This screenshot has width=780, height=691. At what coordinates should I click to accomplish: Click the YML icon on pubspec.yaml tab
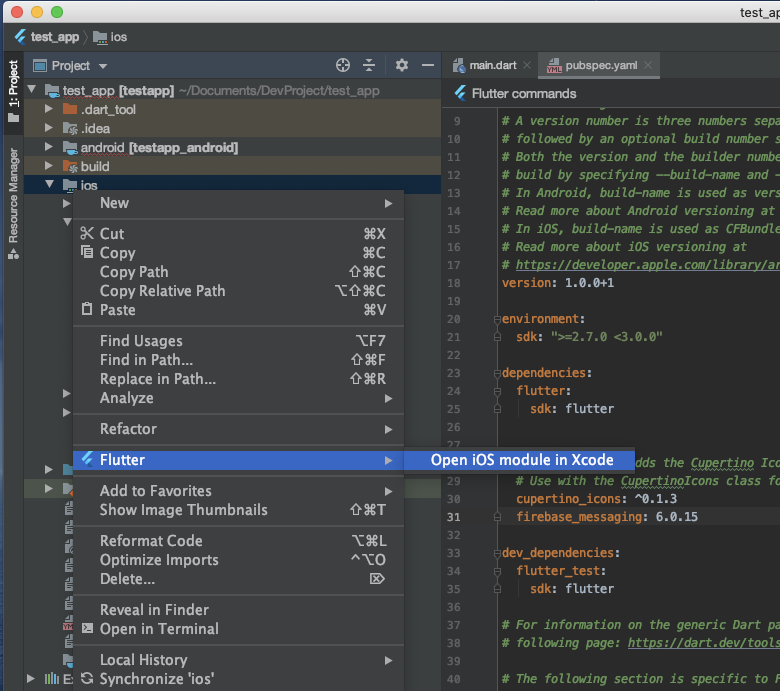pos(554,65)
